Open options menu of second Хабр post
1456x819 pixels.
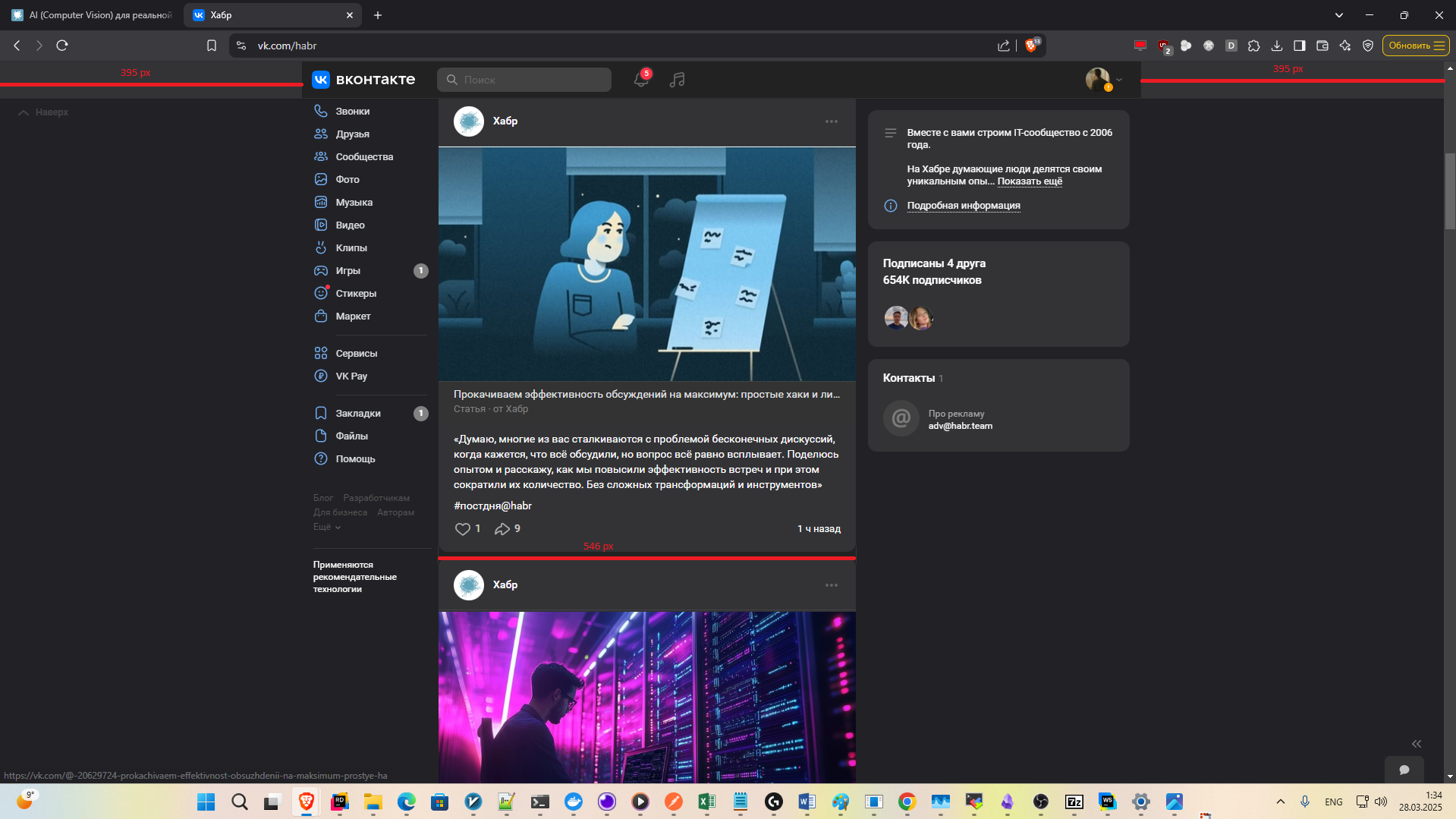(x=832, y=585)
